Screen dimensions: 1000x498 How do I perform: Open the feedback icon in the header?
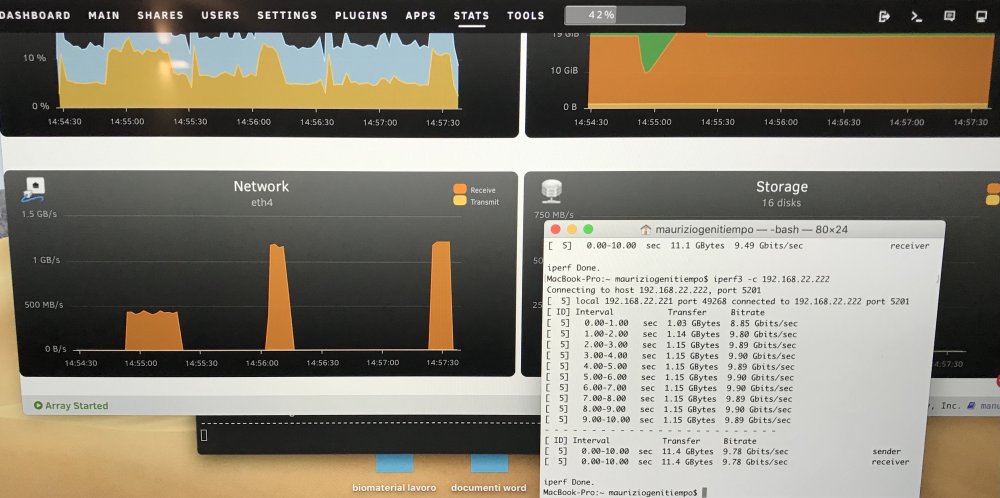click(949, 17)
